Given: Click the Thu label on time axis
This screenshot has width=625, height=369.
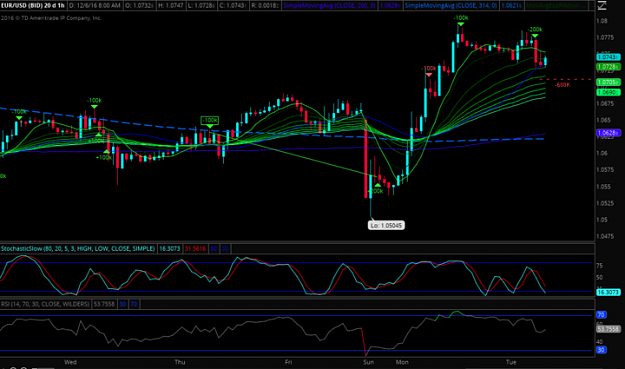Looking at the screenshot, I should [180, 362].
